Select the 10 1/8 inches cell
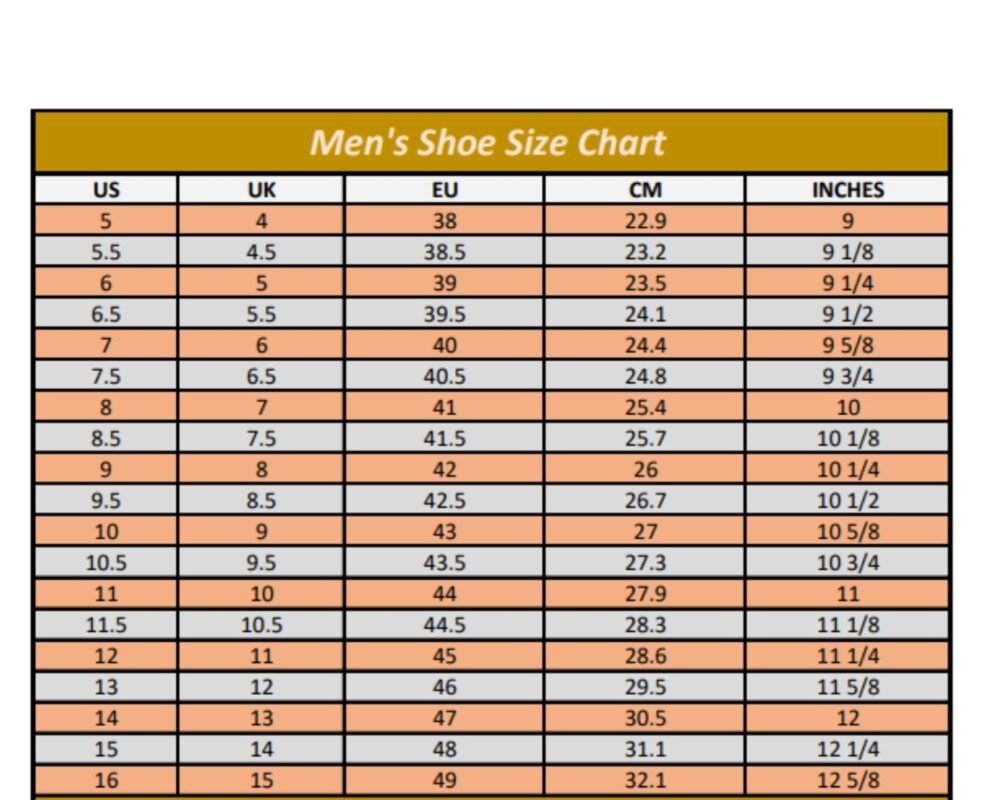Viewport: 989px width, 800px height. (x=847, y=438)
